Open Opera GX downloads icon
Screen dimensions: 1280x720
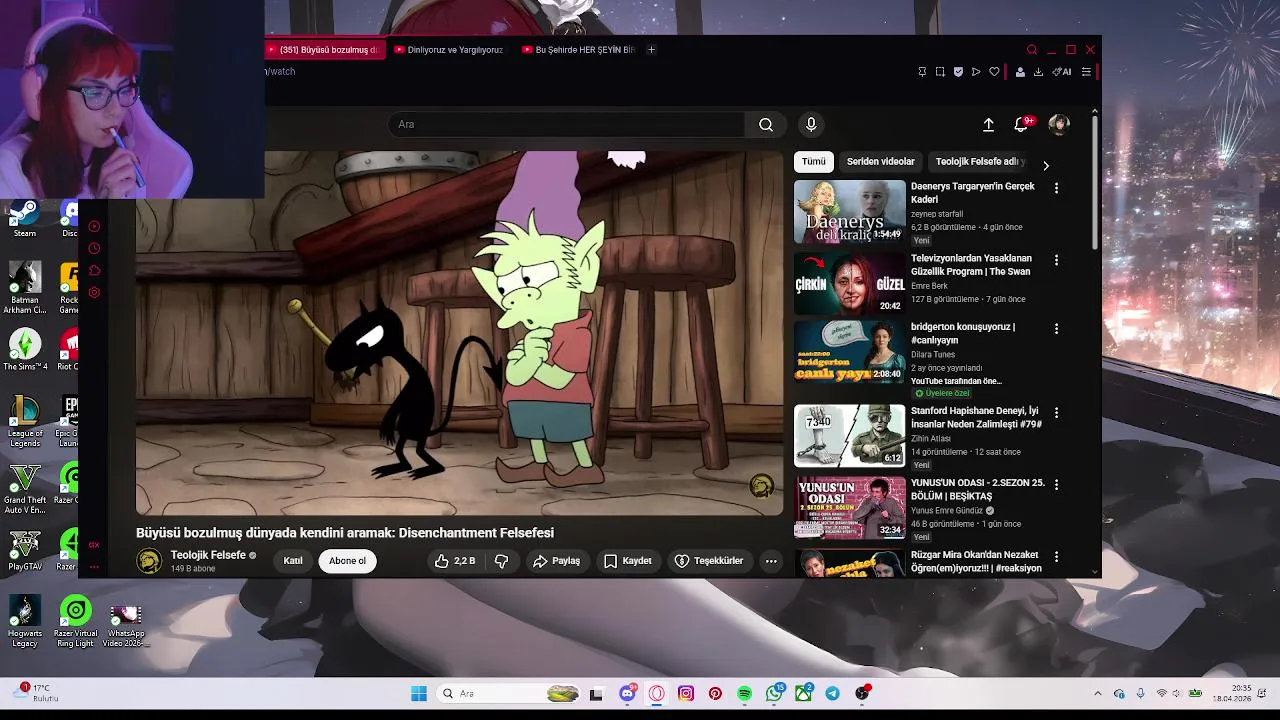[1038, 72]
